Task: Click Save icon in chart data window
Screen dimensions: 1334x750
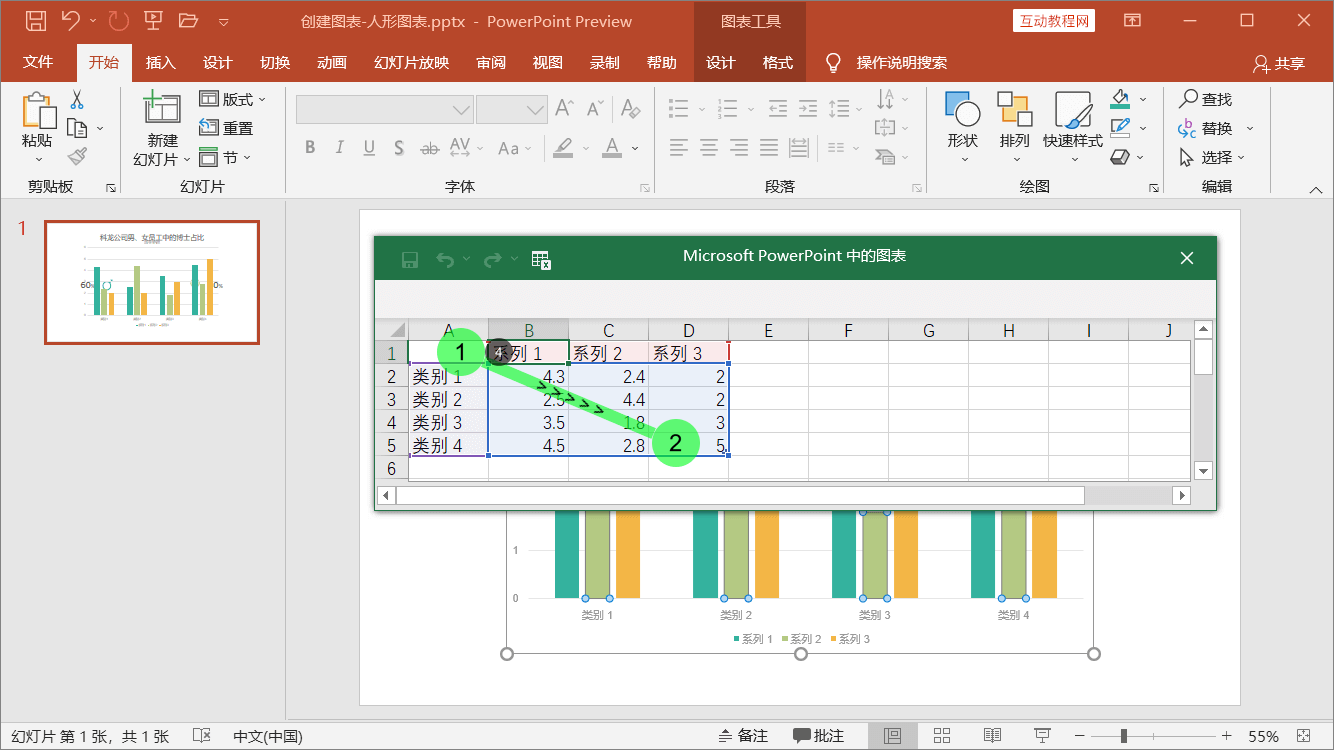Action: pos(409,260)
